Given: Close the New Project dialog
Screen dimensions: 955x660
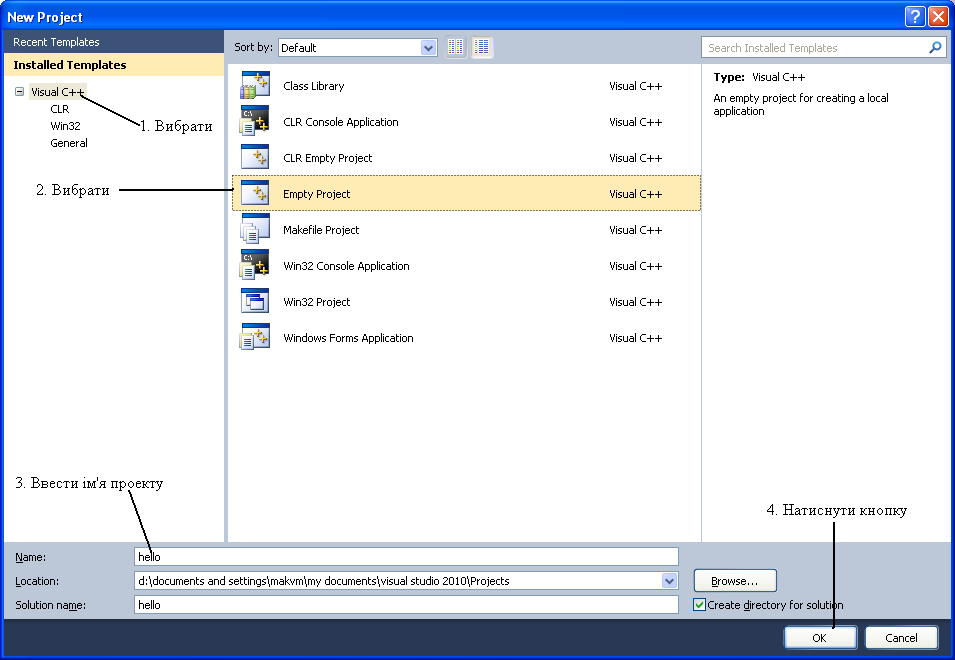Looking at the screenshot, I should click(937, 16).
